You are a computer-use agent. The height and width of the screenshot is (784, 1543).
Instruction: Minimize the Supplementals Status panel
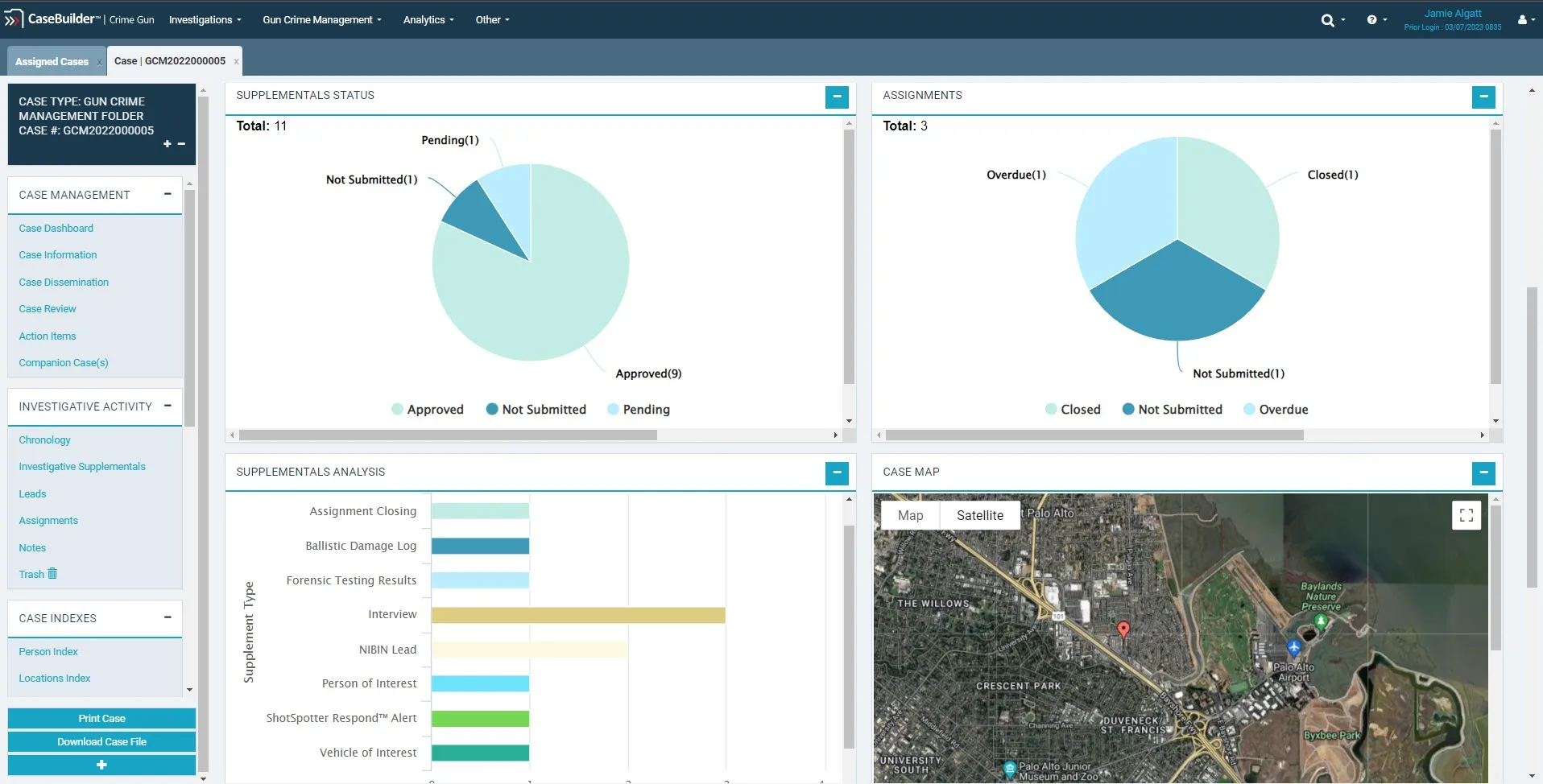837,97
